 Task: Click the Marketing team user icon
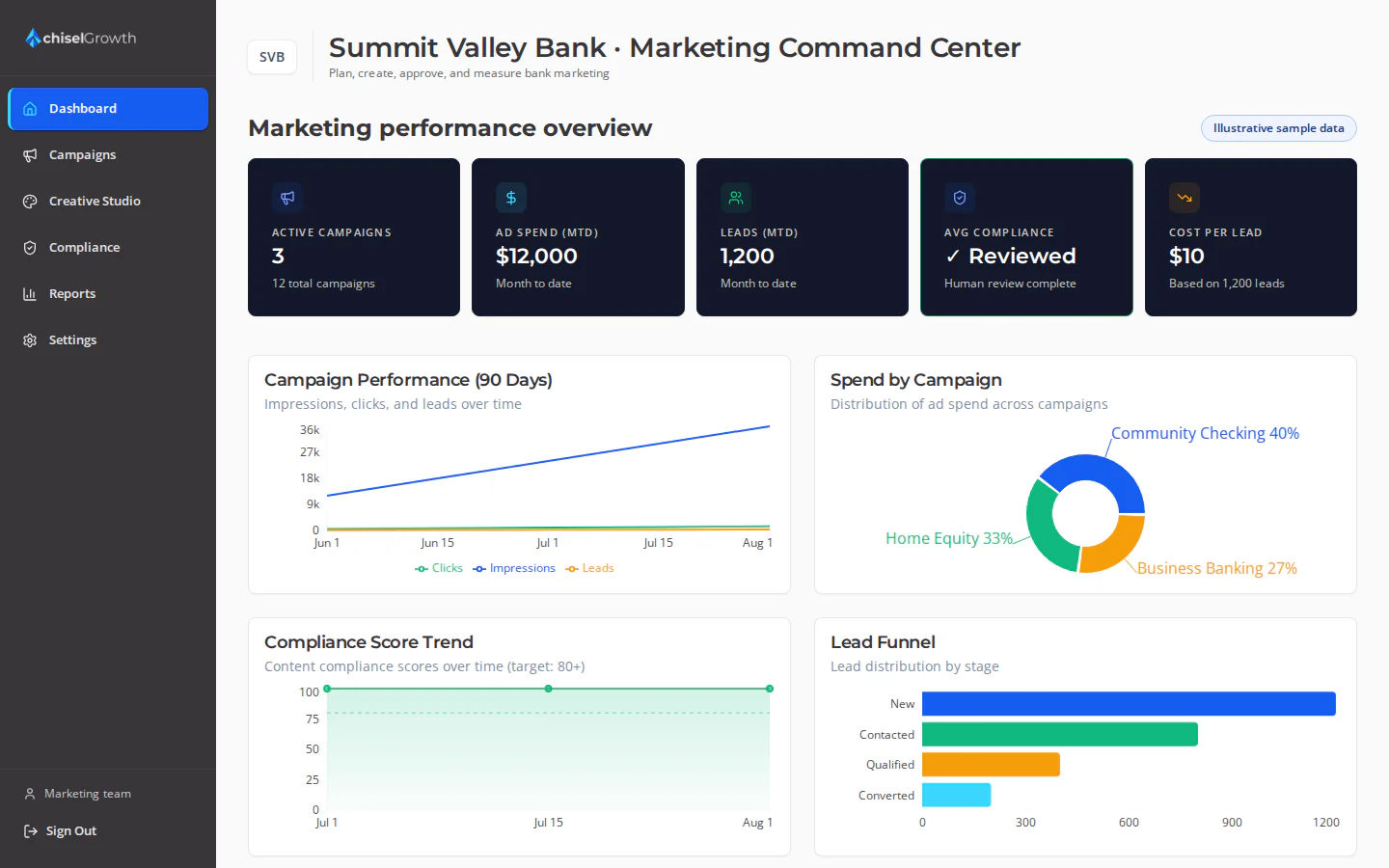(30, 794)
